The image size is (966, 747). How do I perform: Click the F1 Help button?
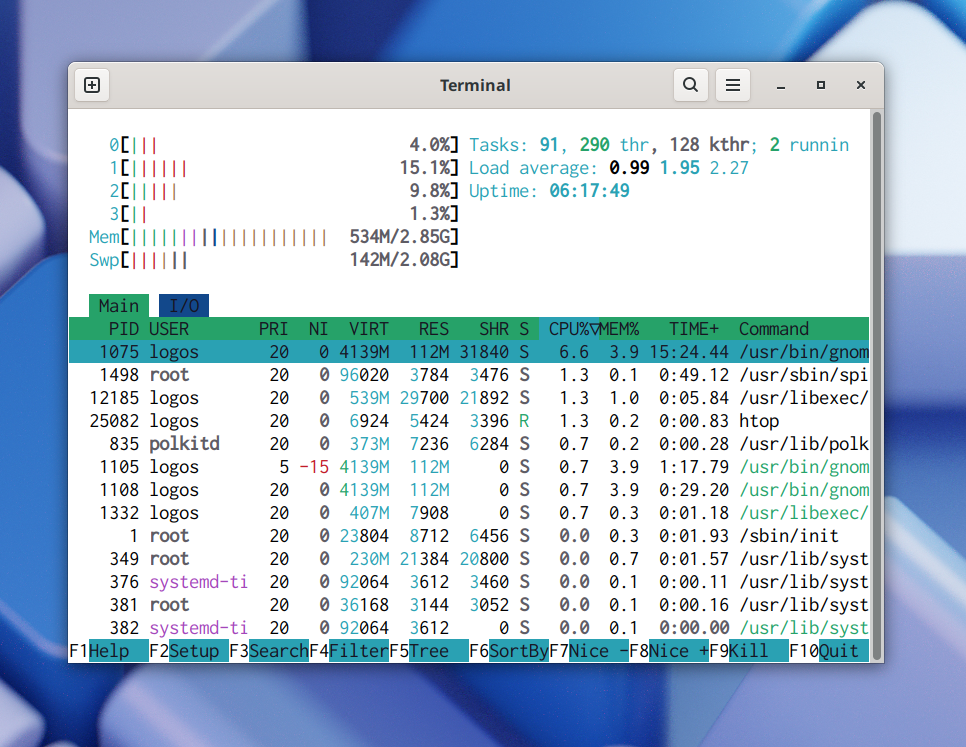[x=108, y=651]
